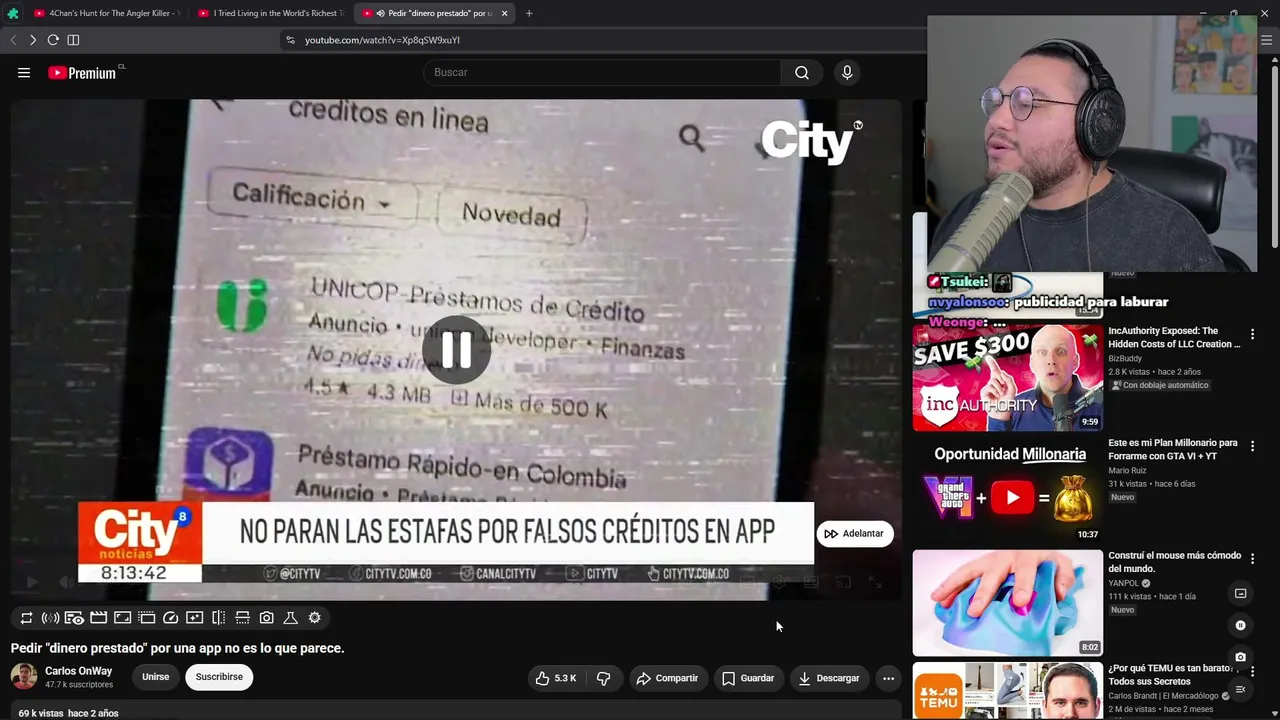Click the sparkle video filter icon
This screenshot has height=720, width=1280.
point(195,618)
